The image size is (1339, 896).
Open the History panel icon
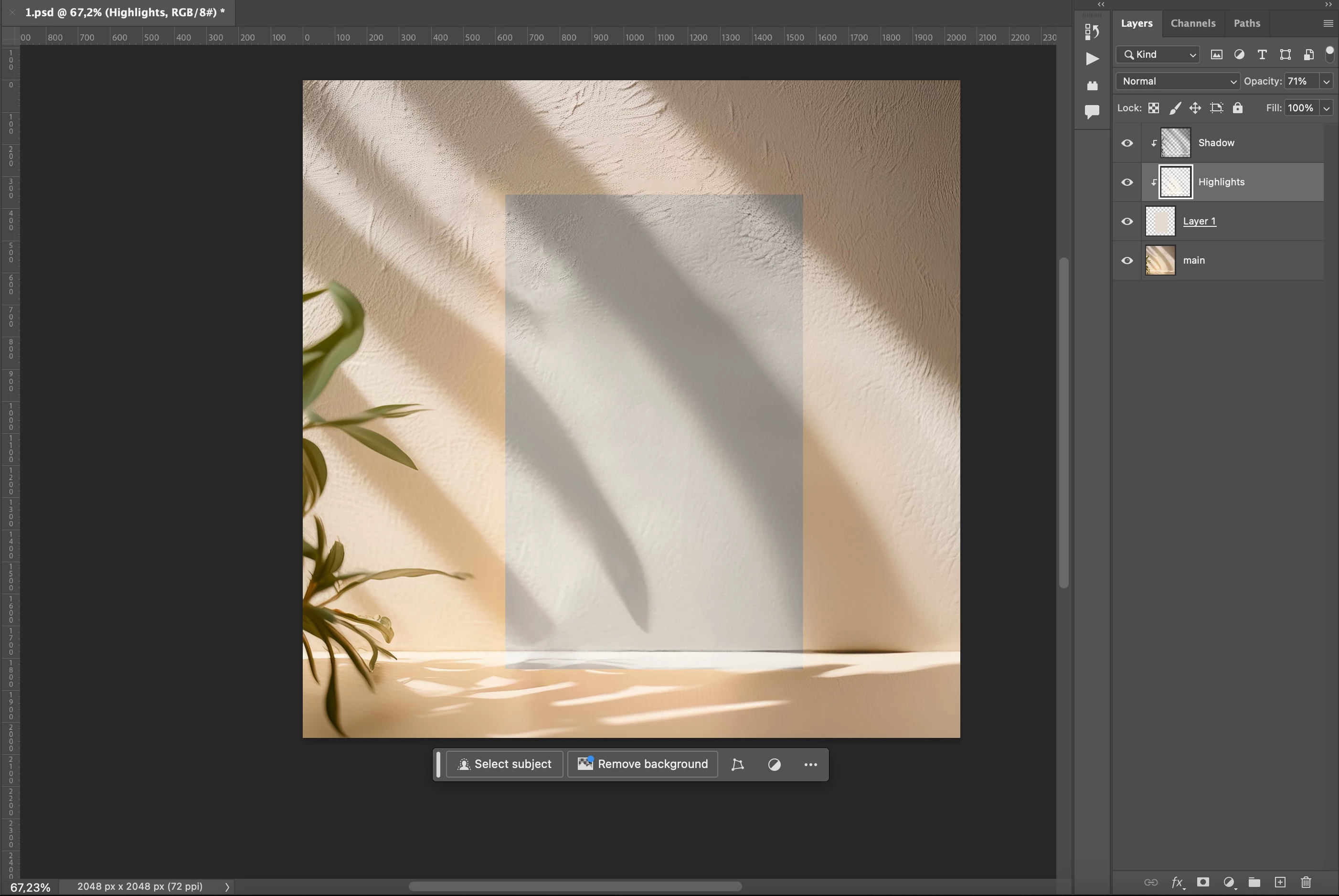point(1092,32)
